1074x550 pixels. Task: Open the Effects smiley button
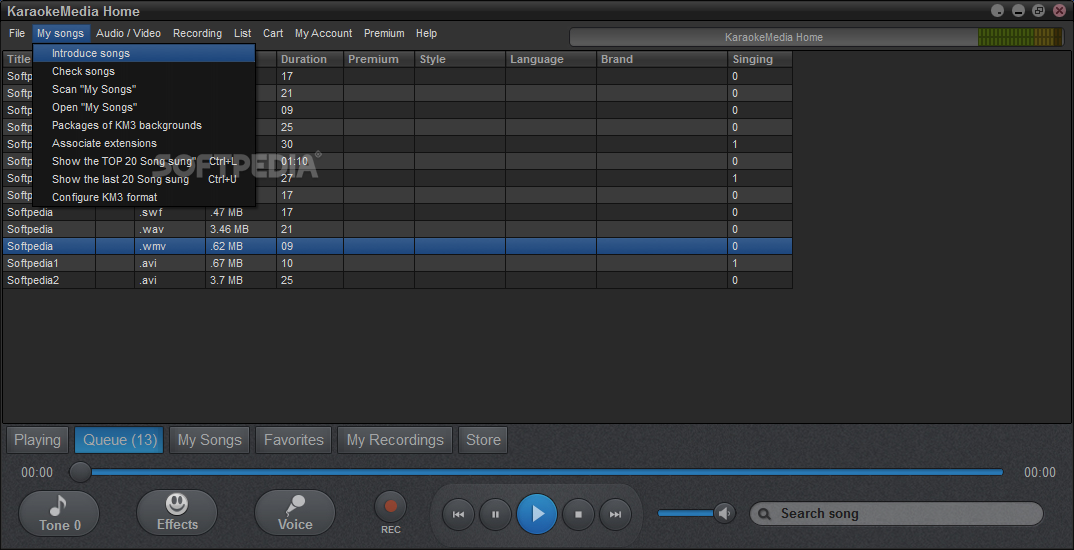pos(177,513)
